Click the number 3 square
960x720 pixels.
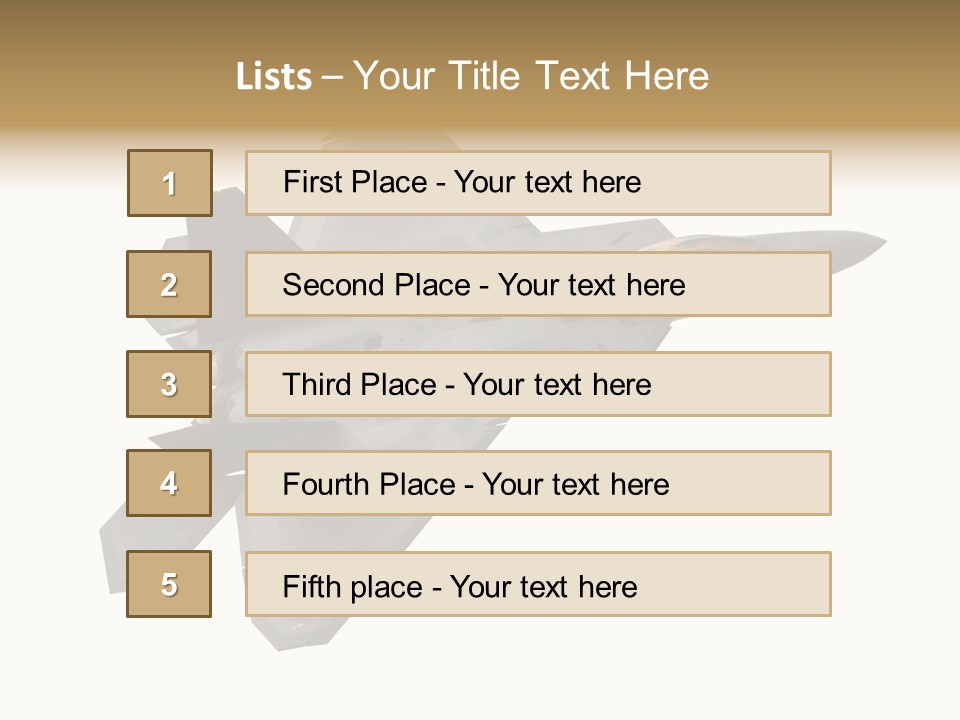tap(169, 384)
